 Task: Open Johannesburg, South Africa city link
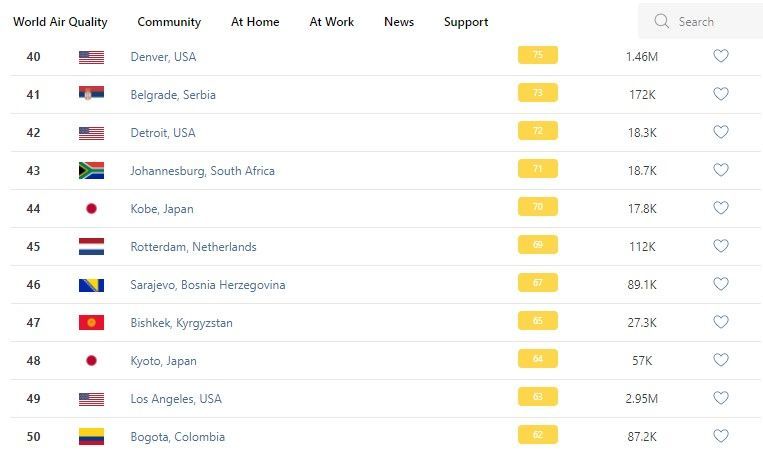[202, 171]
